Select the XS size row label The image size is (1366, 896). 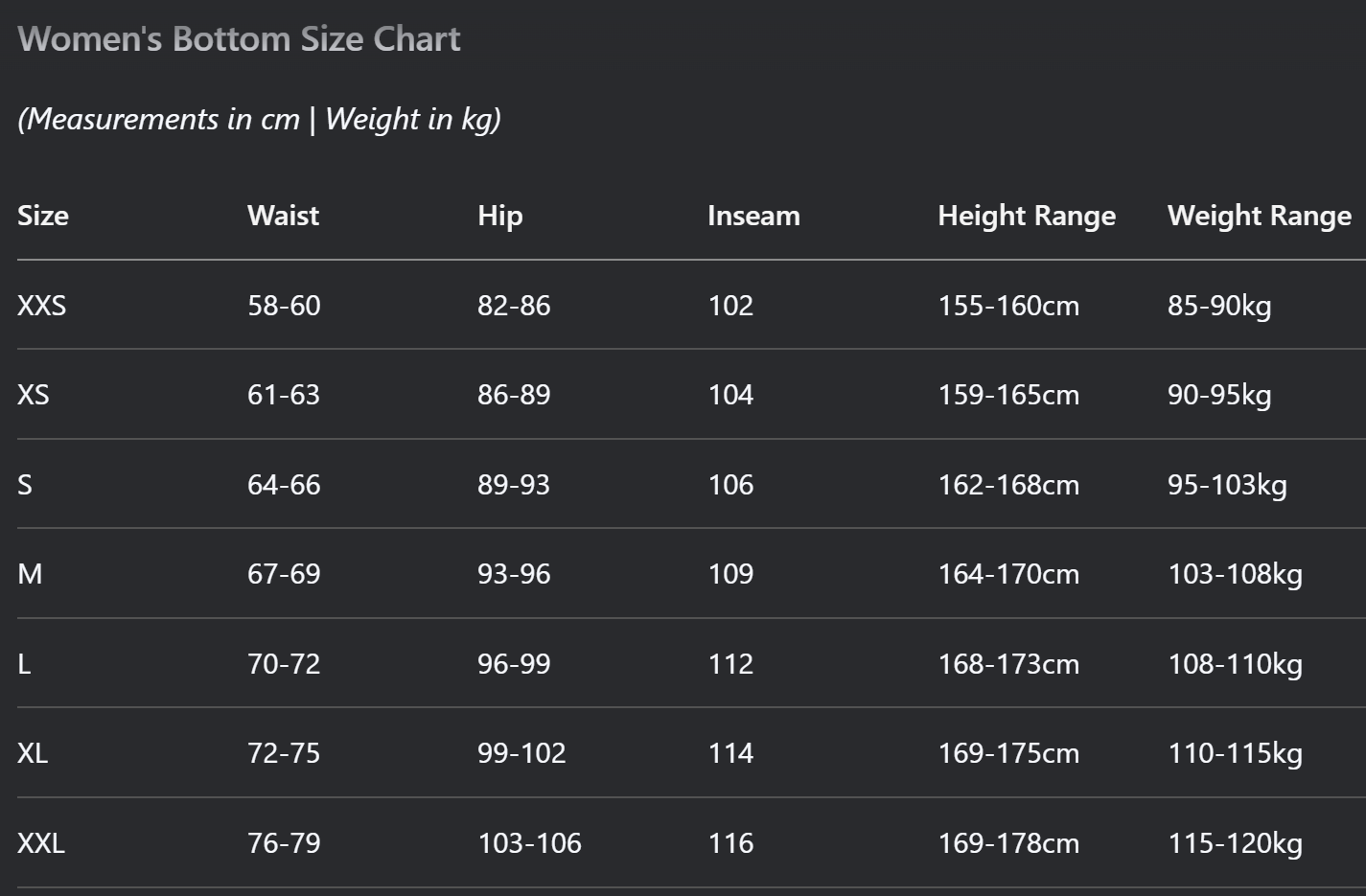[x=34, y=395]
